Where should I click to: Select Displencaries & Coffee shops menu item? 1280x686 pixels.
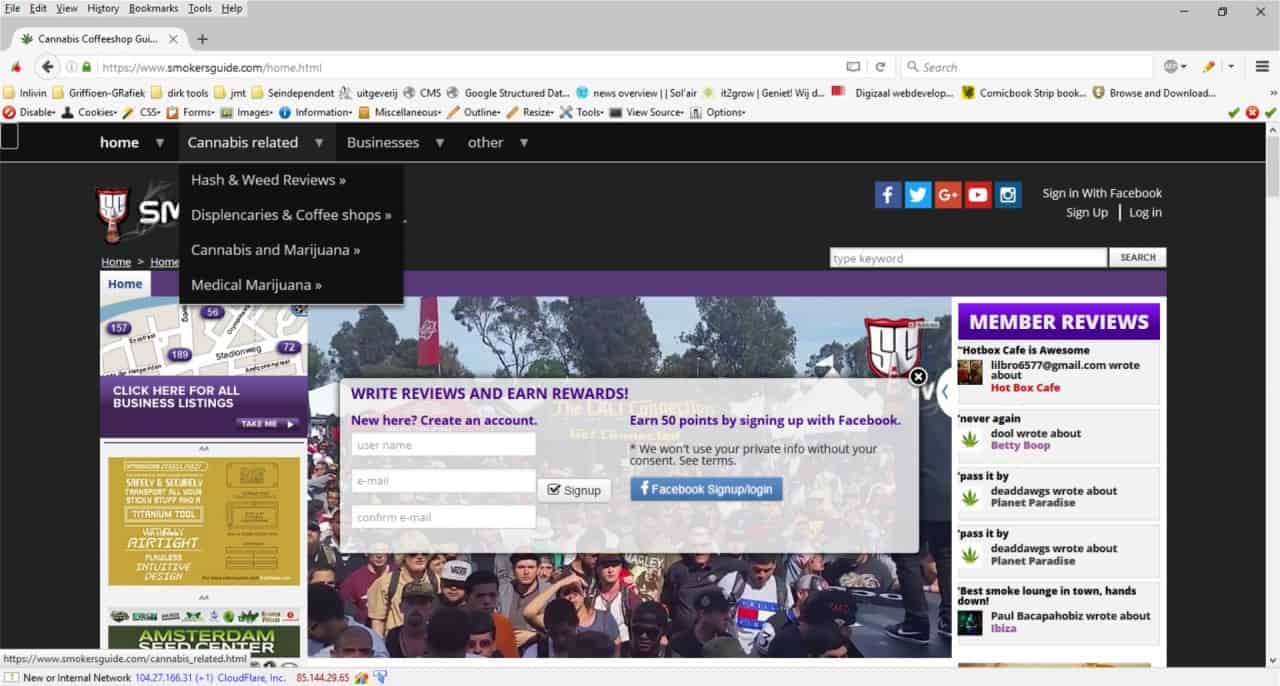pyautogui.click(x=291, y=215)
